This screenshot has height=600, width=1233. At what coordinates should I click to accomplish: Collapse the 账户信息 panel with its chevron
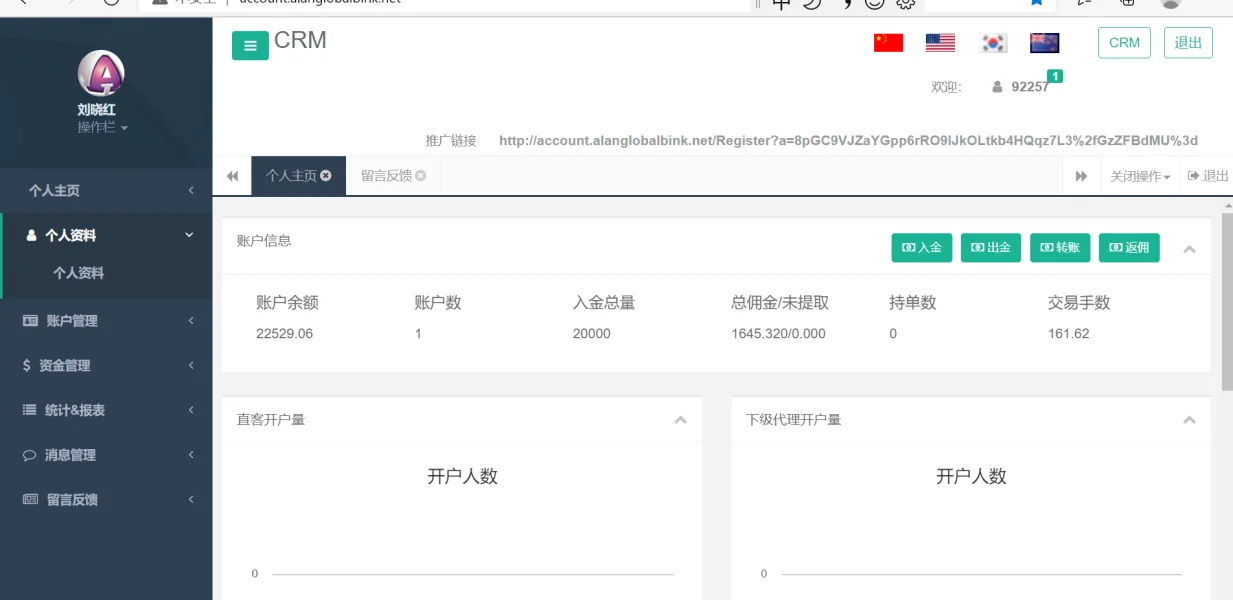(x=1189, y=248)
